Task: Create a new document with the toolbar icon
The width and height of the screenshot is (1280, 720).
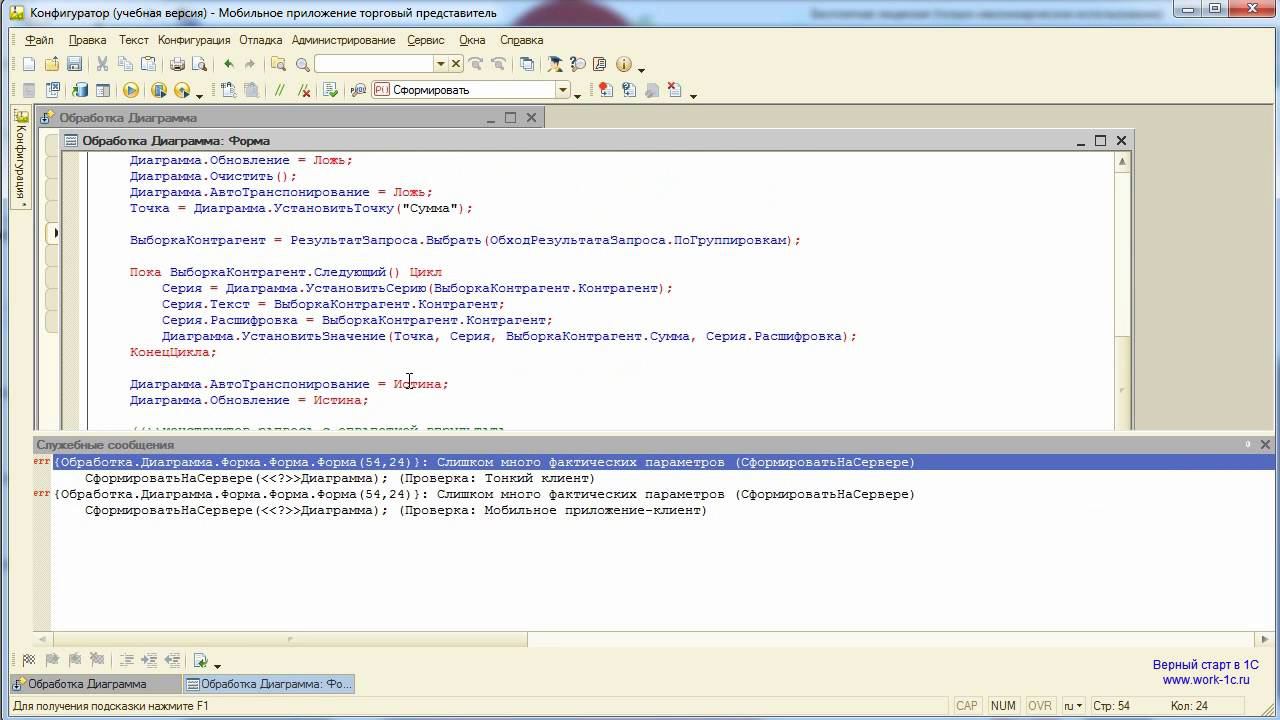Action: (x=28, y=64)
